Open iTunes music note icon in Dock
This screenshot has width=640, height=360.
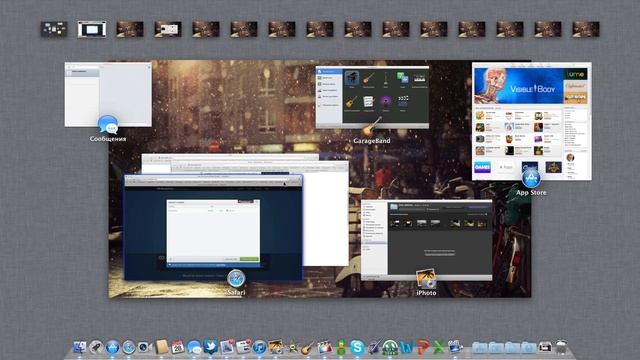259,347
